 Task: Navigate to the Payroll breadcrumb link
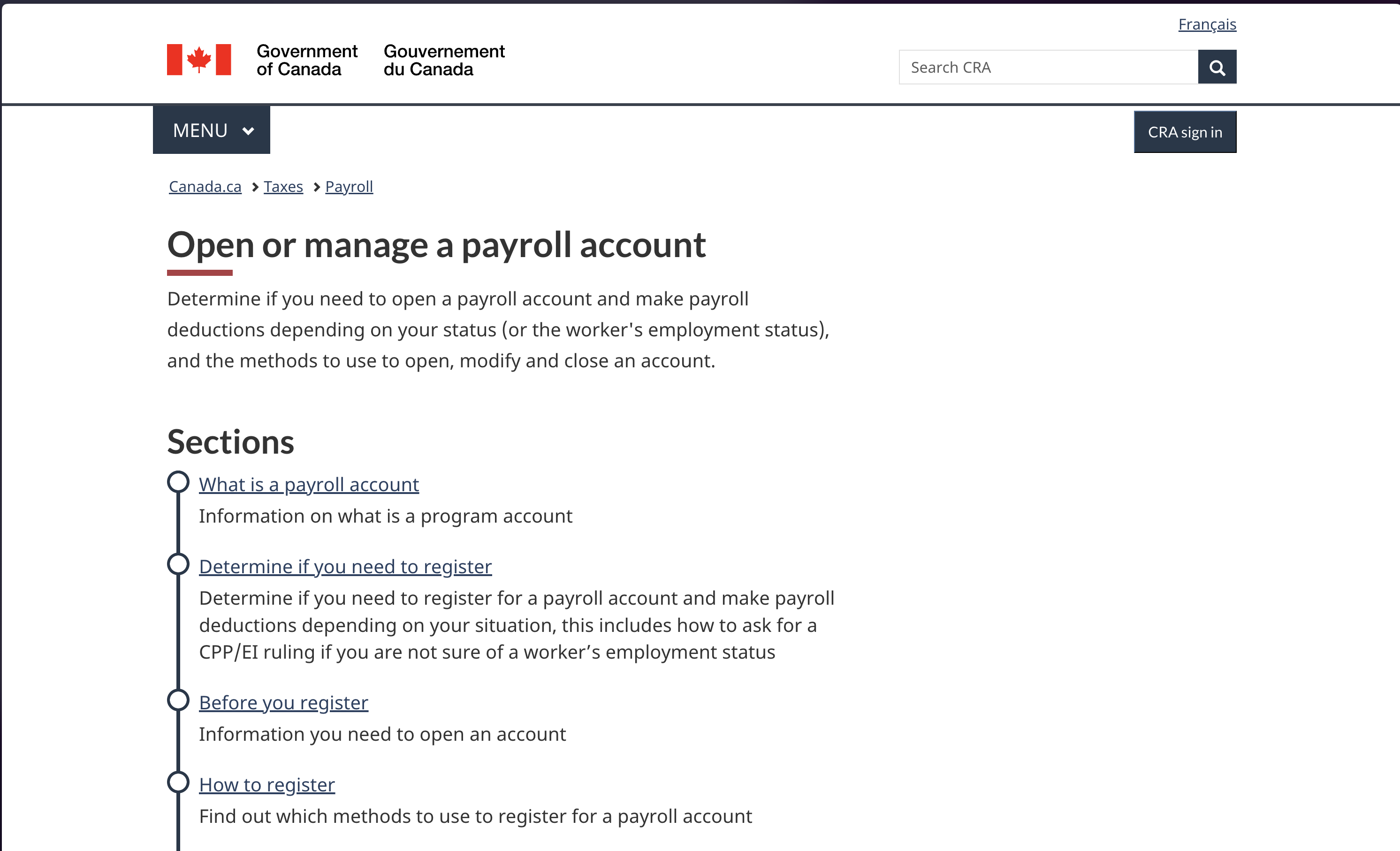pos(349,186)
